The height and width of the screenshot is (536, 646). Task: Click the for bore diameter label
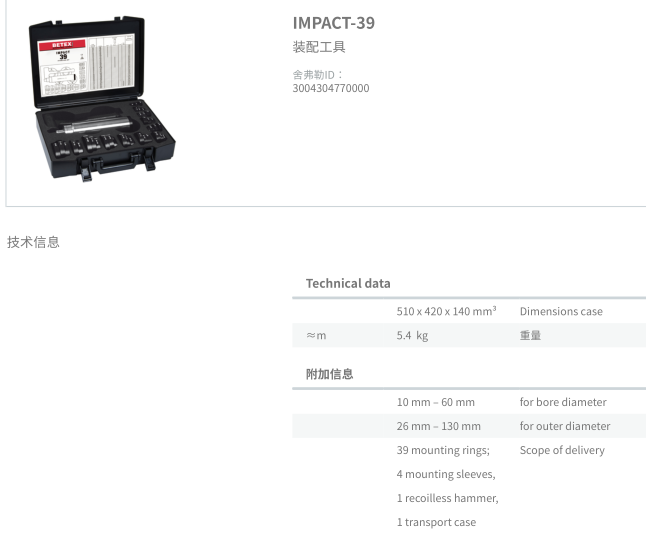coord(563,402)
